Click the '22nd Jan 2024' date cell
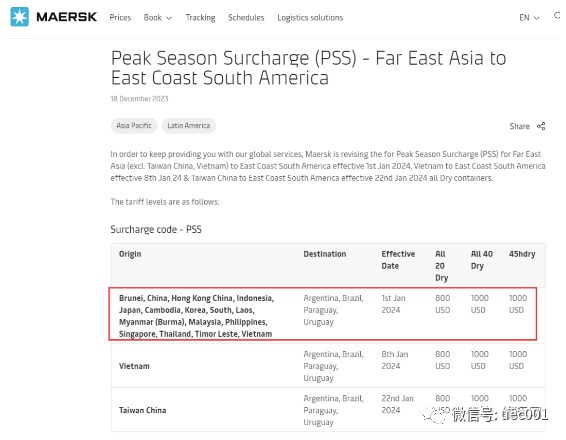The width and height of the screenshot is (566, 440). pos(397,404)
